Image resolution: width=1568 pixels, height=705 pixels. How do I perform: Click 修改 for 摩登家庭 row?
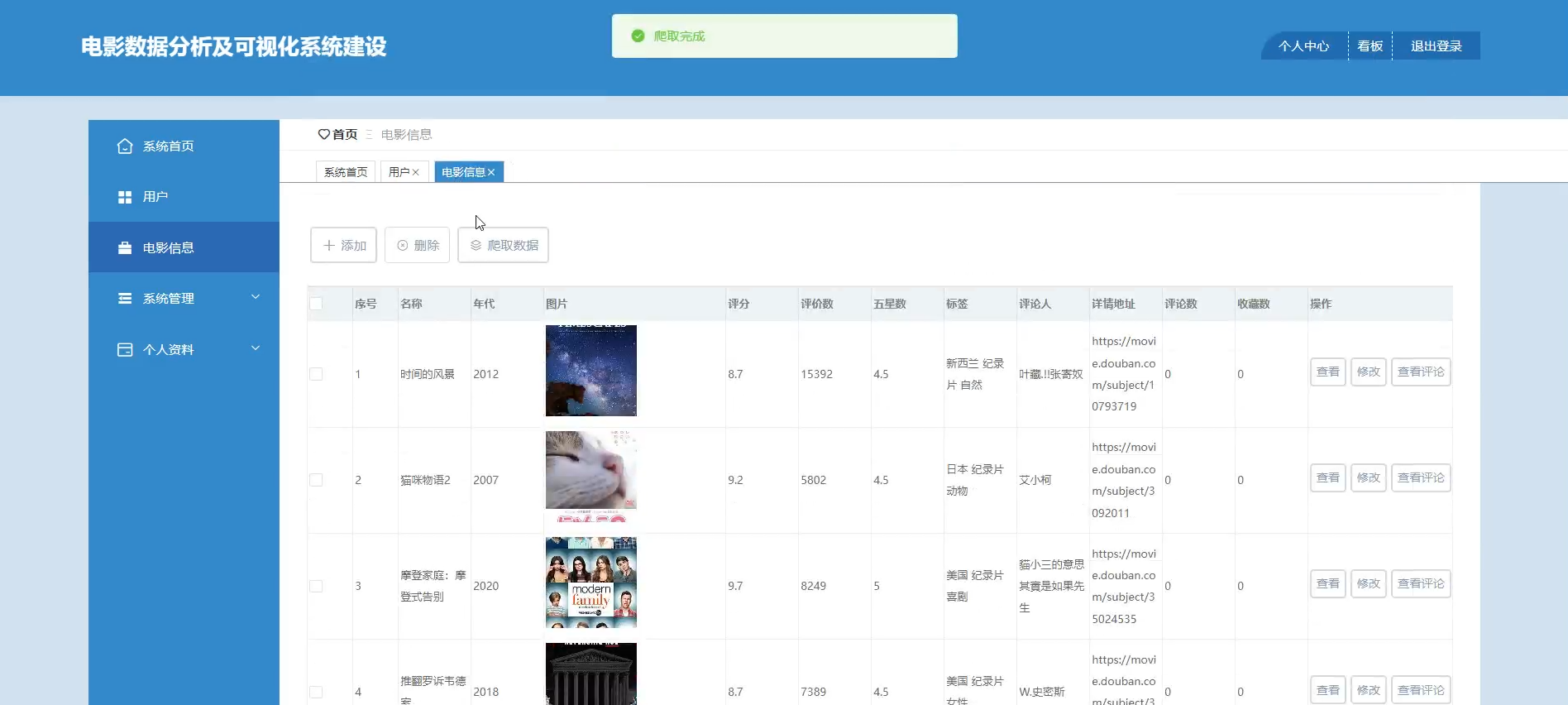coord(1369,584)
